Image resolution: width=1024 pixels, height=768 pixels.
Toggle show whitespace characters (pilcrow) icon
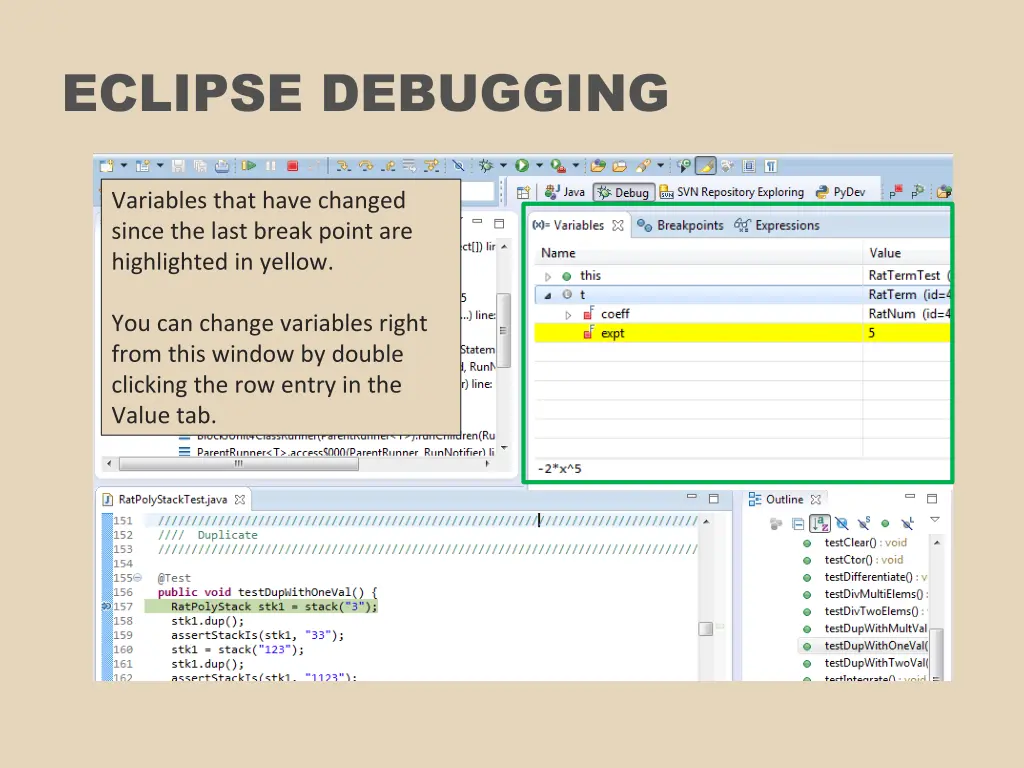tap(770, 166)
